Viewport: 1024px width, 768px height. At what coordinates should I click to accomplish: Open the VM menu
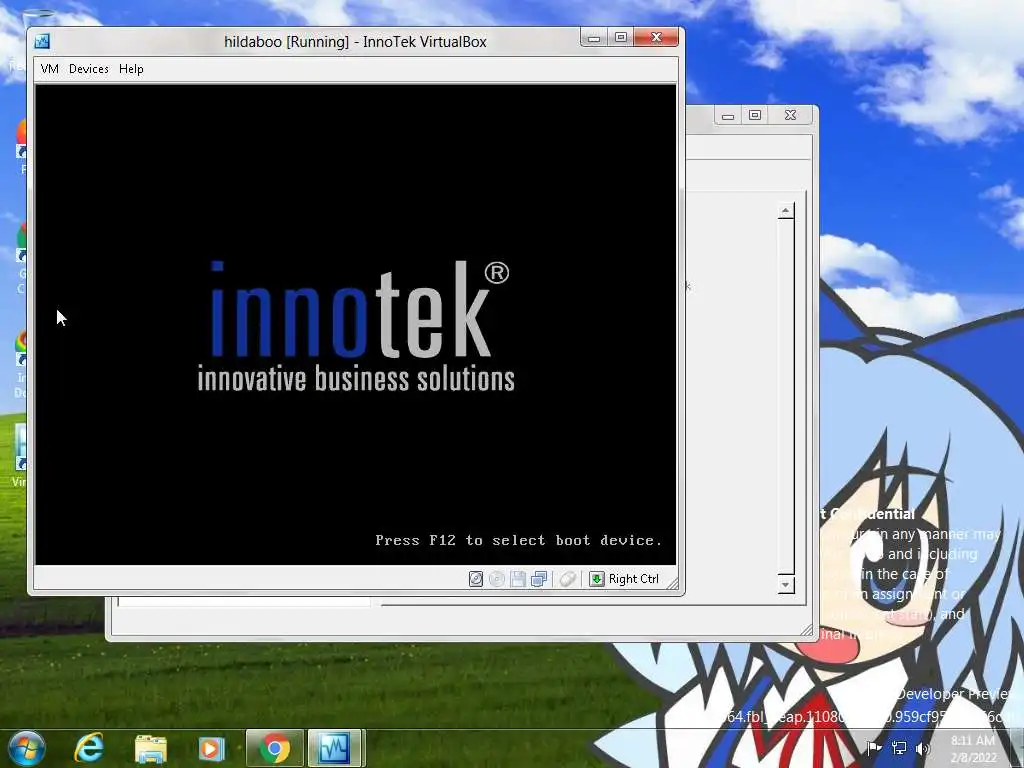[x=50, y=69]
